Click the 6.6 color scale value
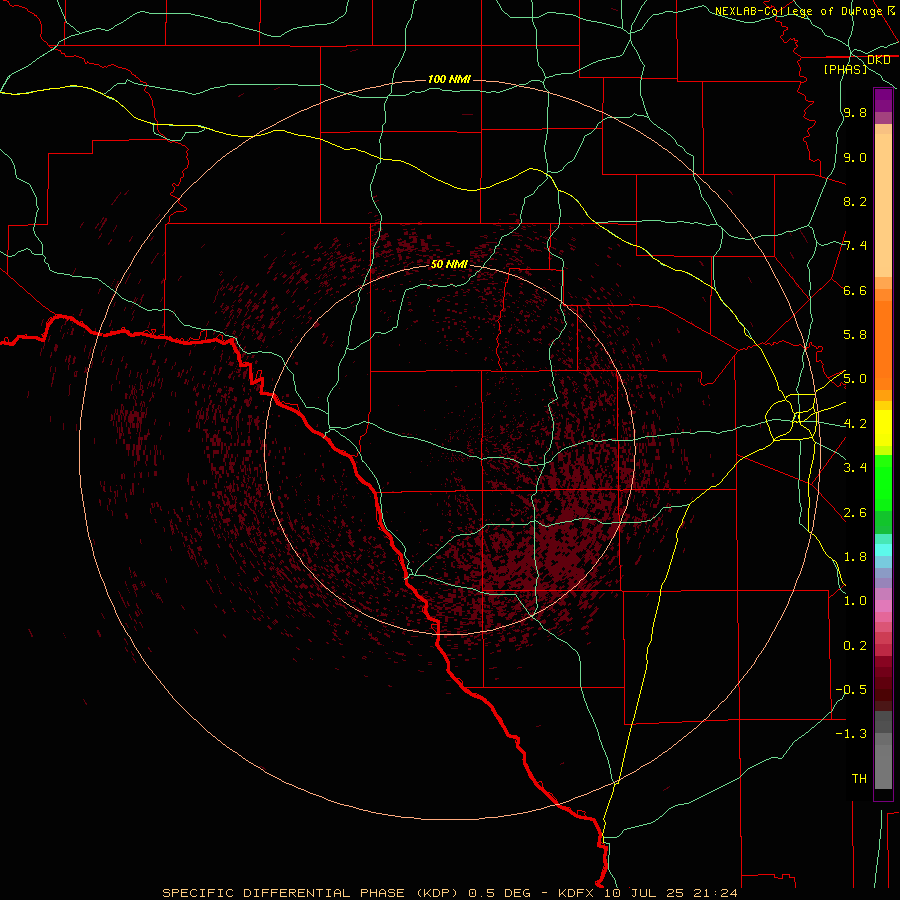This screenshot has width=900, height=900. (x=855, y=290)
